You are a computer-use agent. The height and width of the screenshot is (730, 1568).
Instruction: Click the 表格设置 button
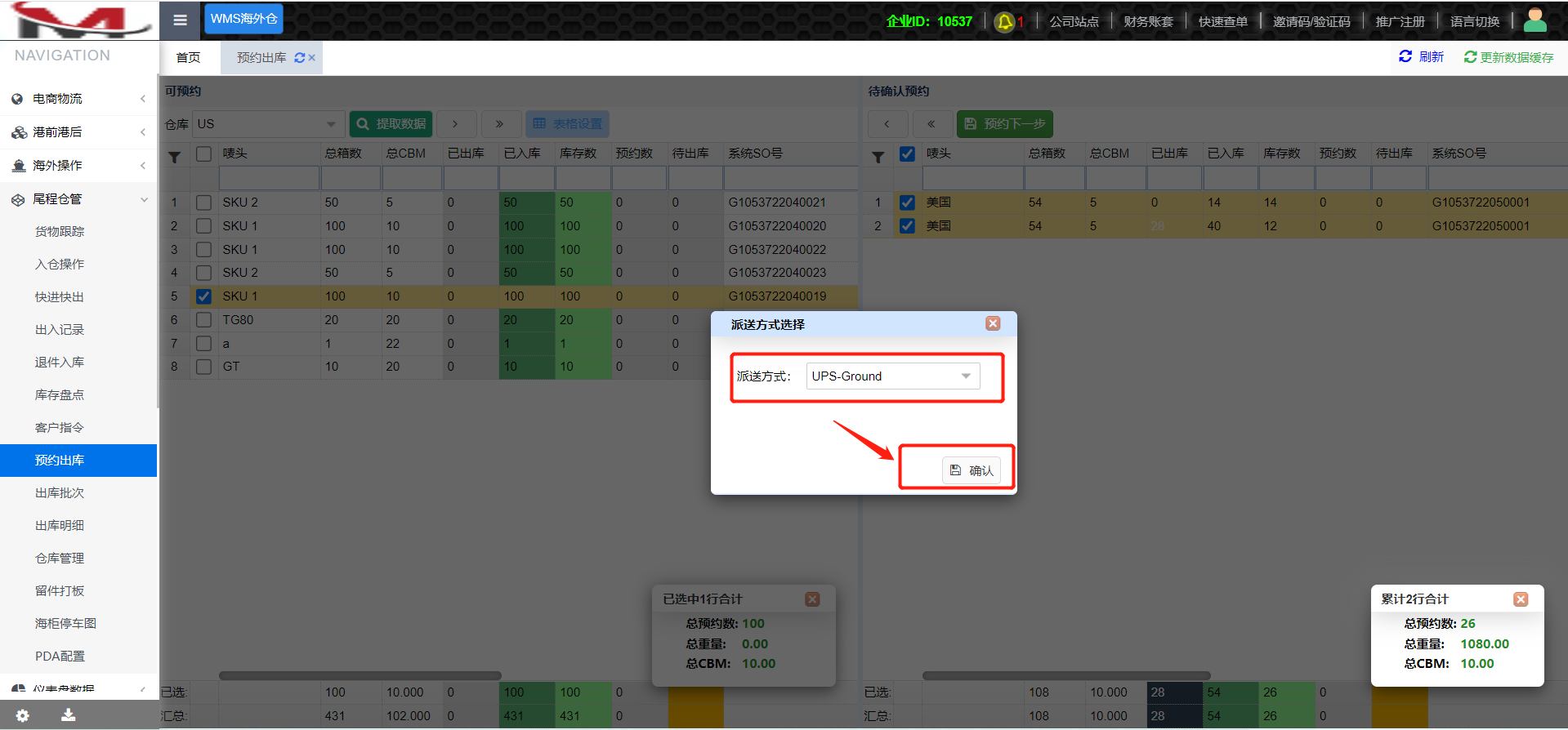click(x=567, y=124)
